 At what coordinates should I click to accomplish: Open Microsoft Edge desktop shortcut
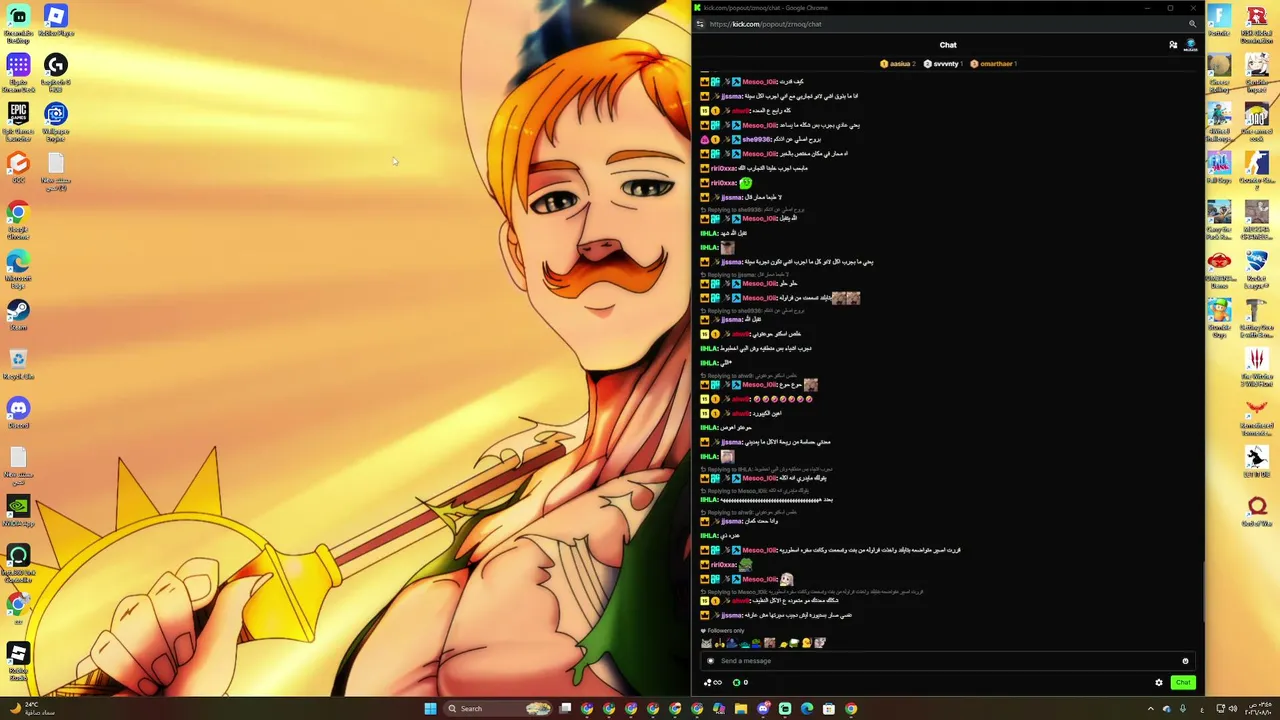[x=18, y=268]
